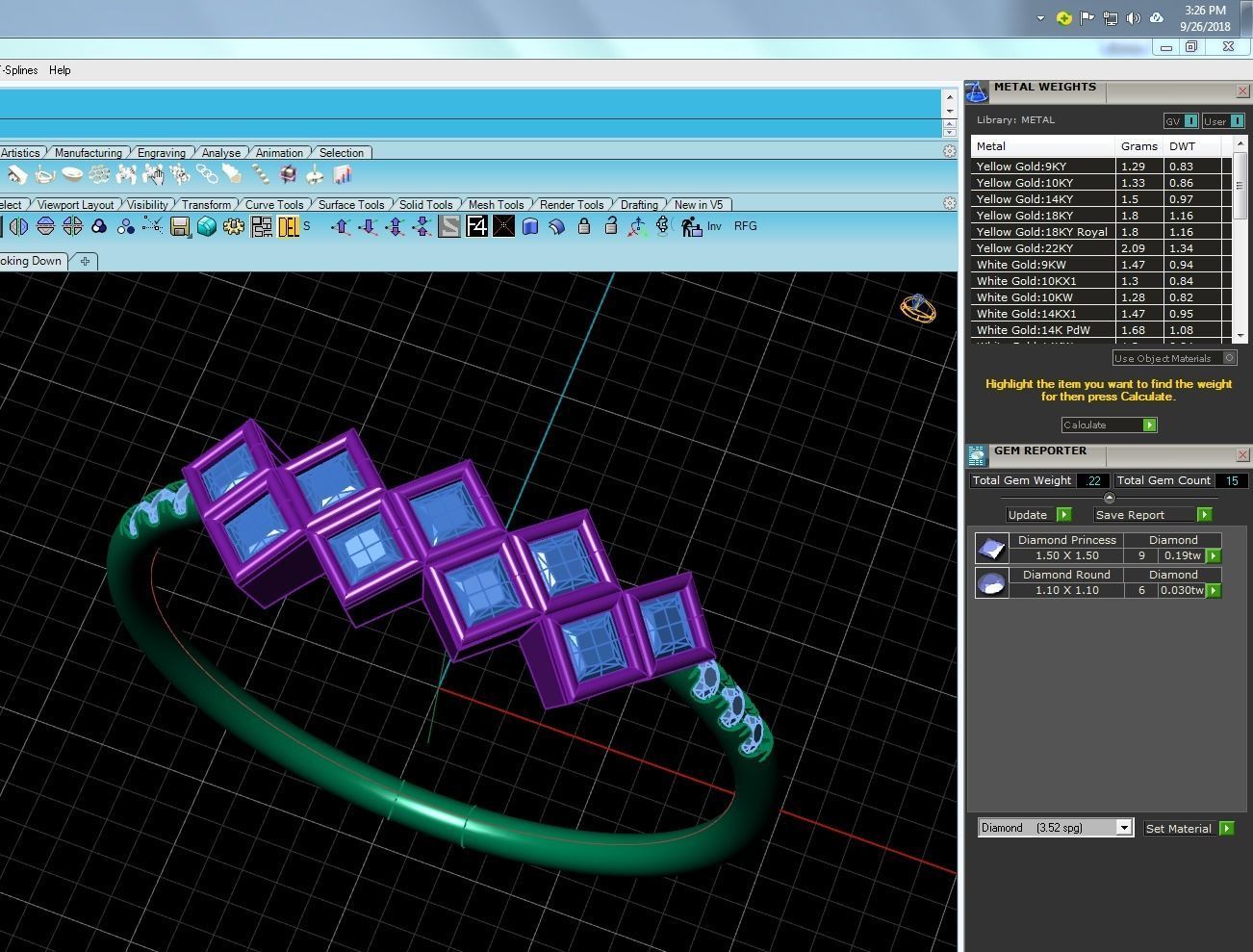The height and width of the screenshot is (952, 1253).
Task: Show hidden system tray icons
Action: tap(1040, 18)
